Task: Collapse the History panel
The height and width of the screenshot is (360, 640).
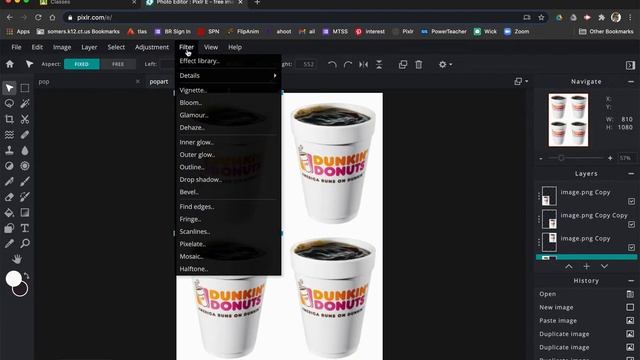Action: (631, 281)
